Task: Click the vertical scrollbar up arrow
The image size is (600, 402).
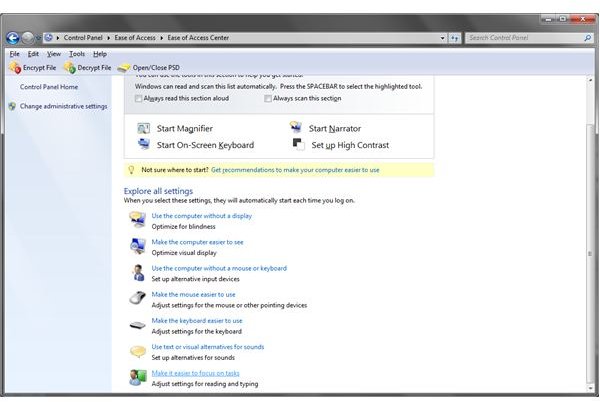Action: (590, 80)
